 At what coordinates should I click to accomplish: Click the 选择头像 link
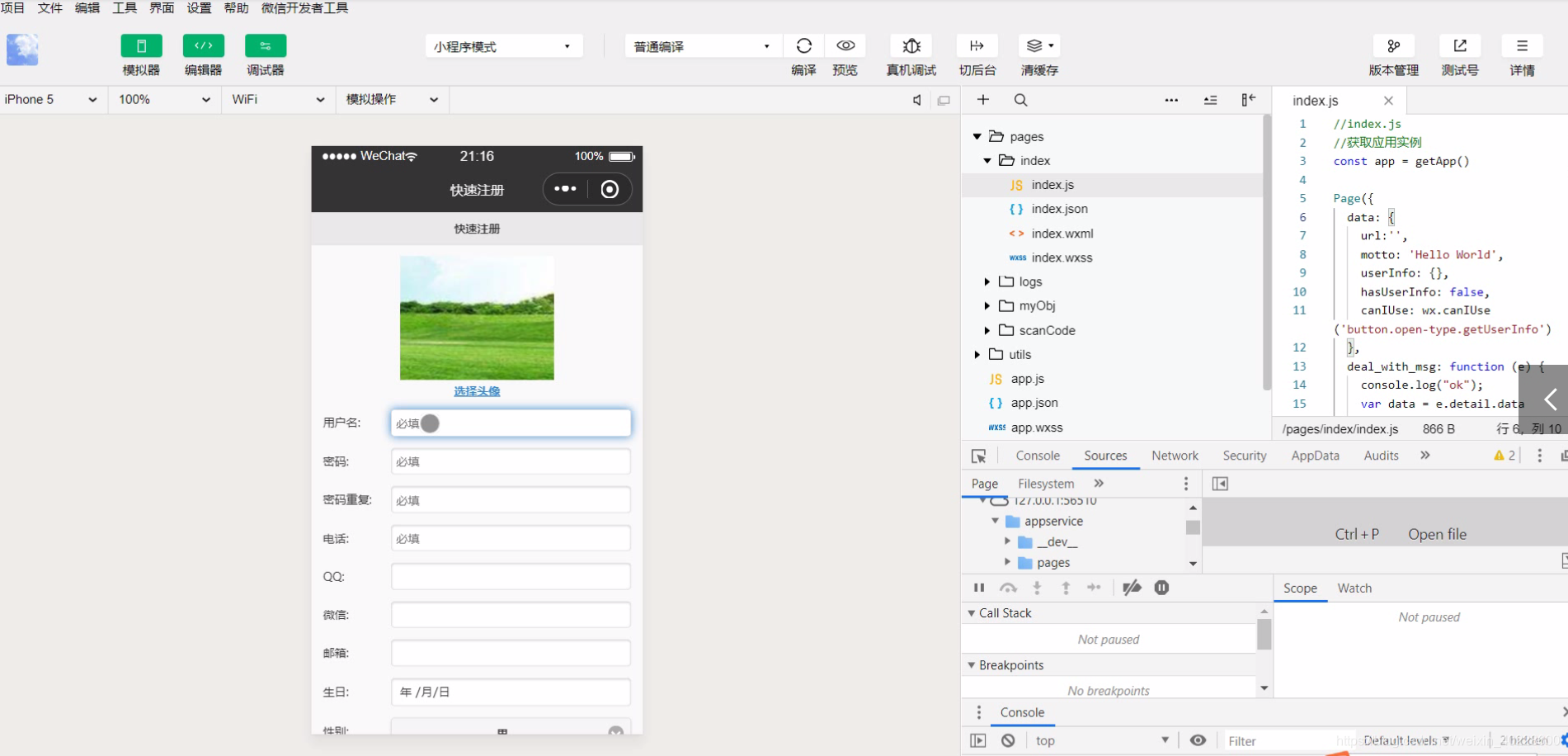(477, 391)
